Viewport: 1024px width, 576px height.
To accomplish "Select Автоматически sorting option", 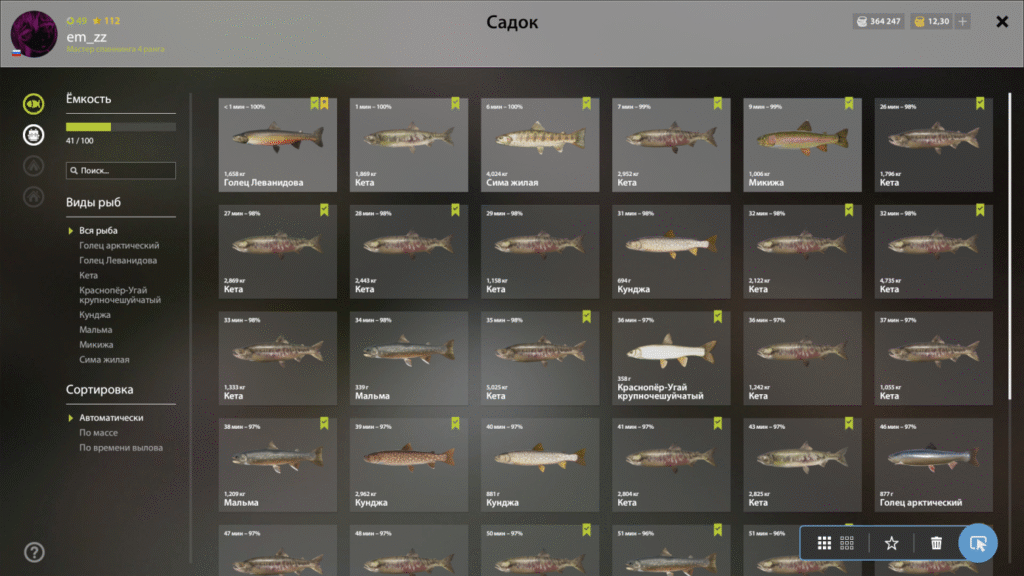I will [111, 418].
